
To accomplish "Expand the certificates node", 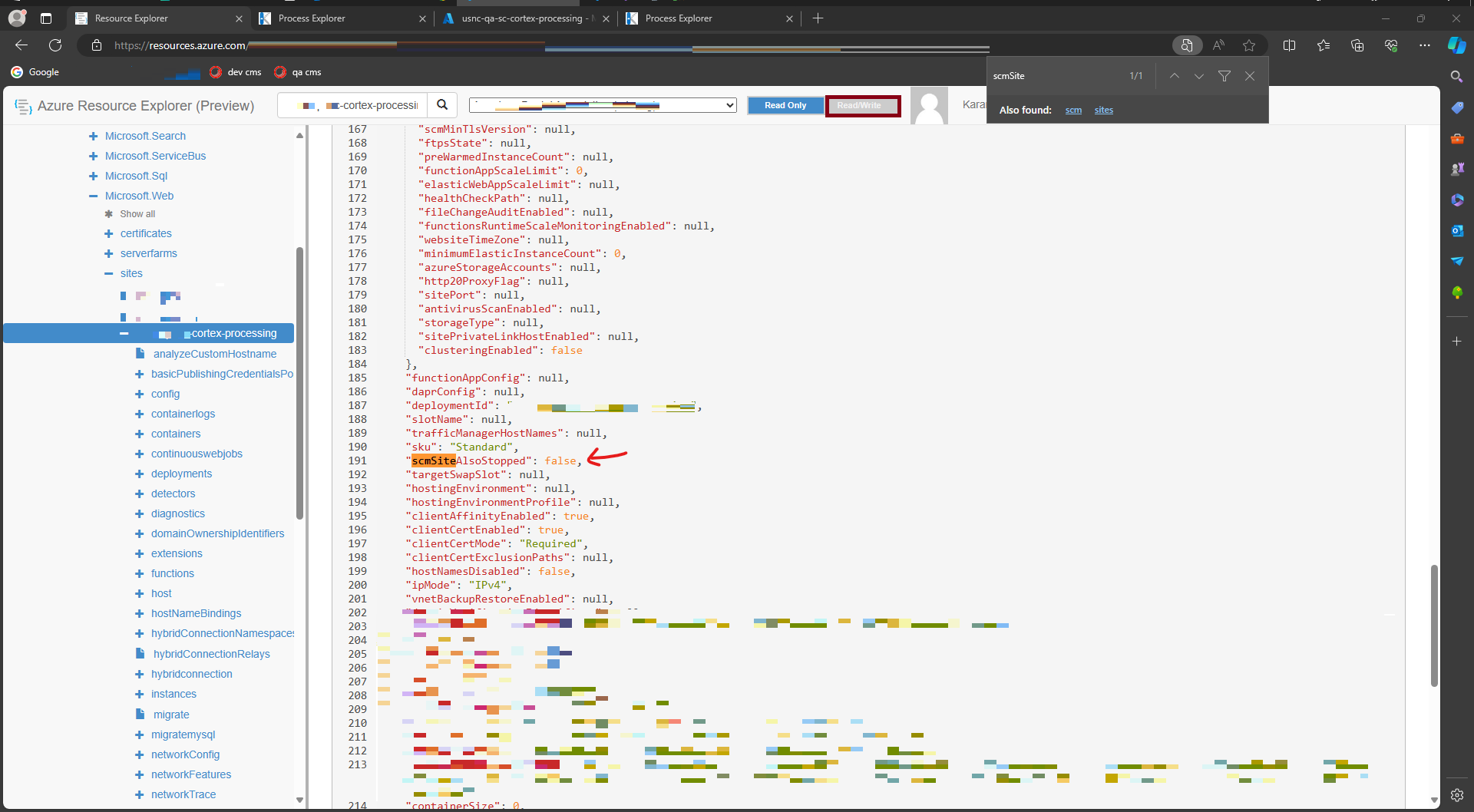I will [x=108, y=233].
